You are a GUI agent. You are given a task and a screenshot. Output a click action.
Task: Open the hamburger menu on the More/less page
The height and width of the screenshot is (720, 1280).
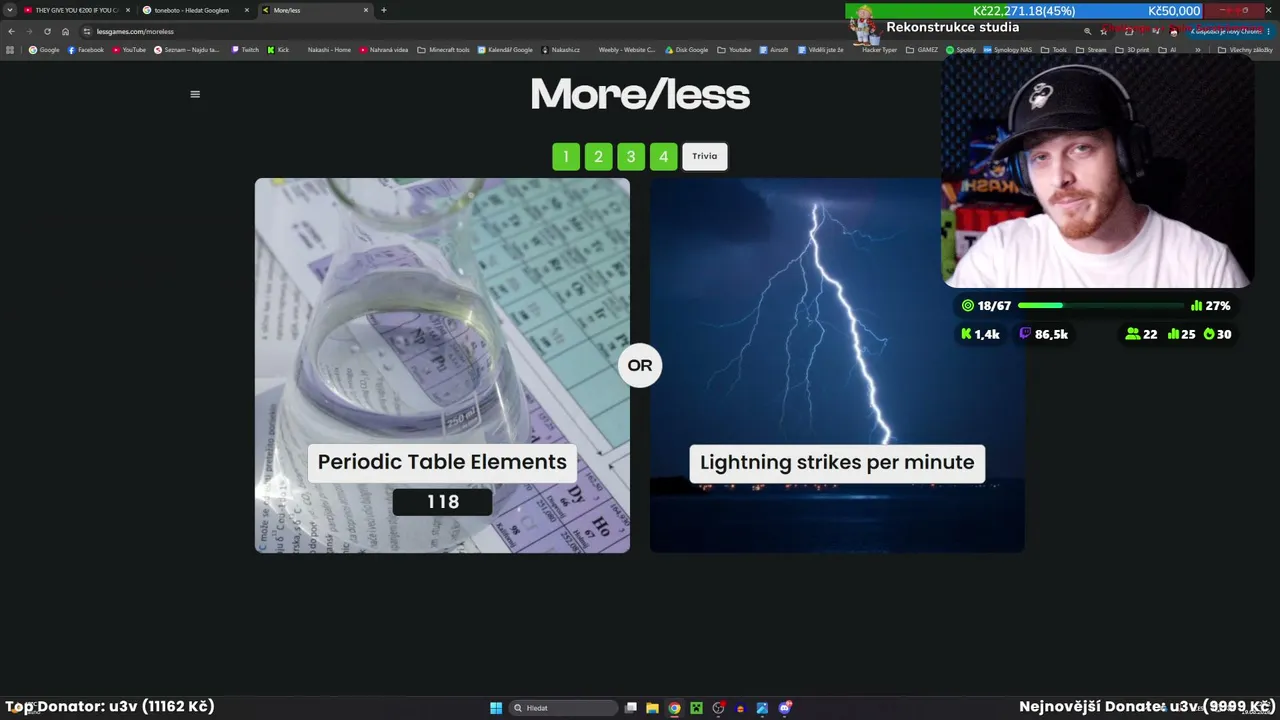click(195, 94)
